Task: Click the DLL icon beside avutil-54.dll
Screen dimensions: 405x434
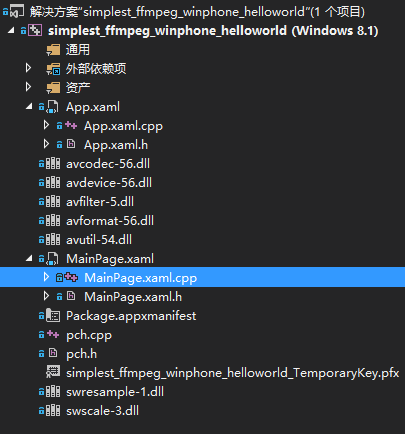Action: [53, 240]
